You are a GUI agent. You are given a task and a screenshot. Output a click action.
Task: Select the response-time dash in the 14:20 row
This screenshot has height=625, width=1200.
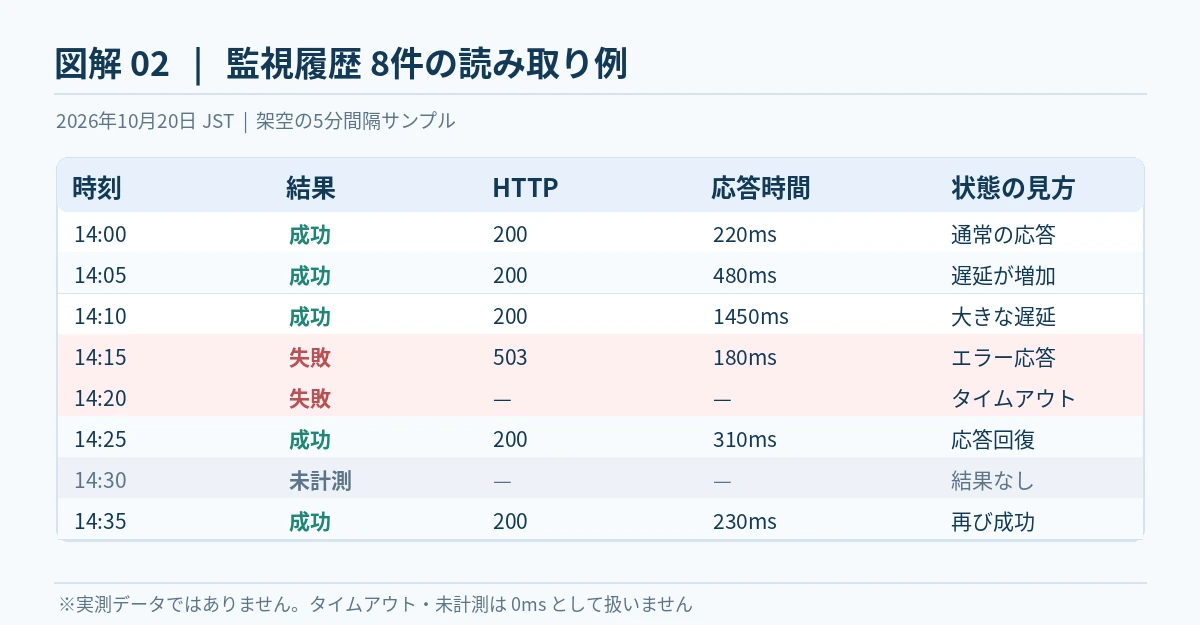pos(722,399)
